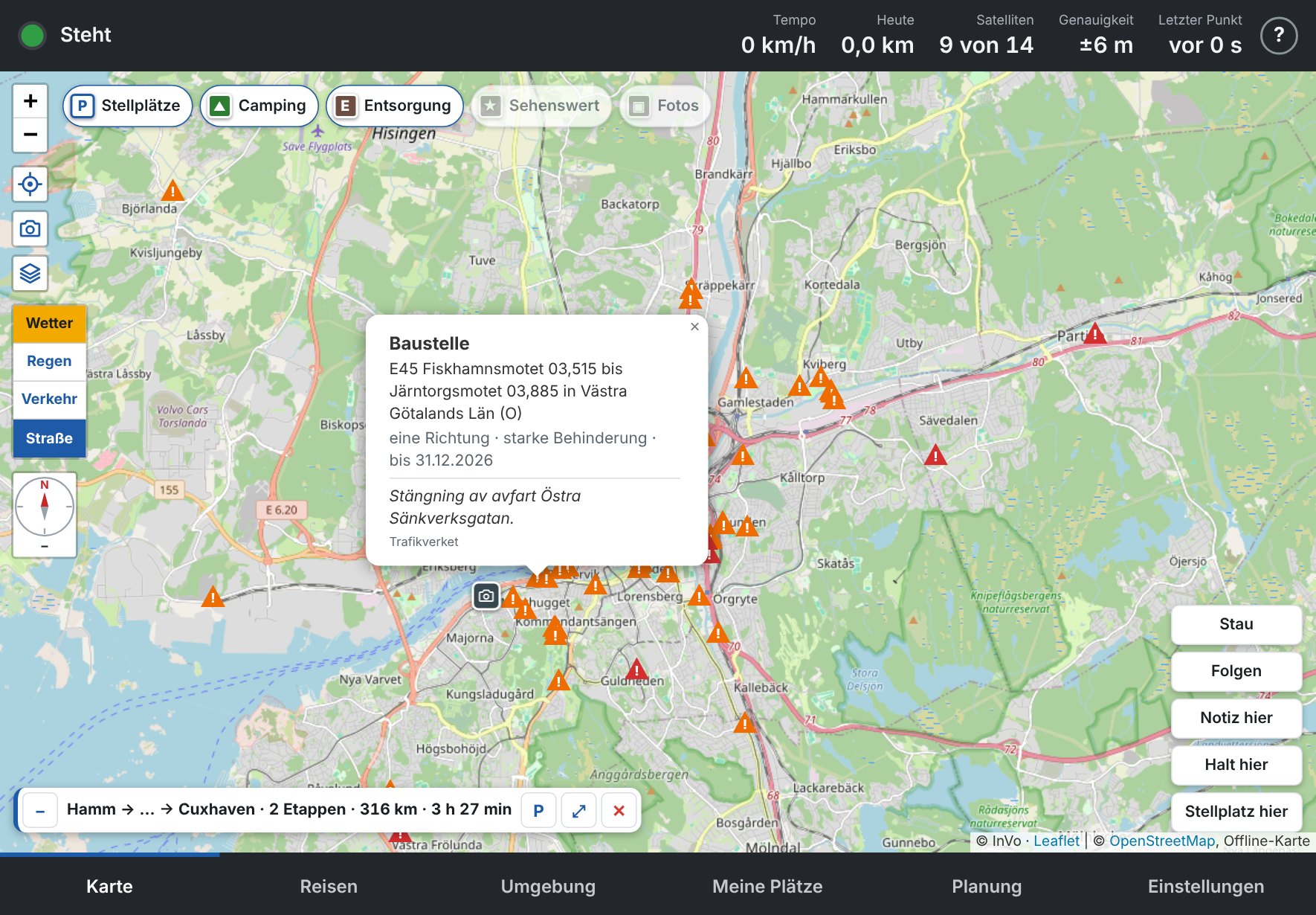Switch to the Planung tab
1316x915 pixels.
987,886
